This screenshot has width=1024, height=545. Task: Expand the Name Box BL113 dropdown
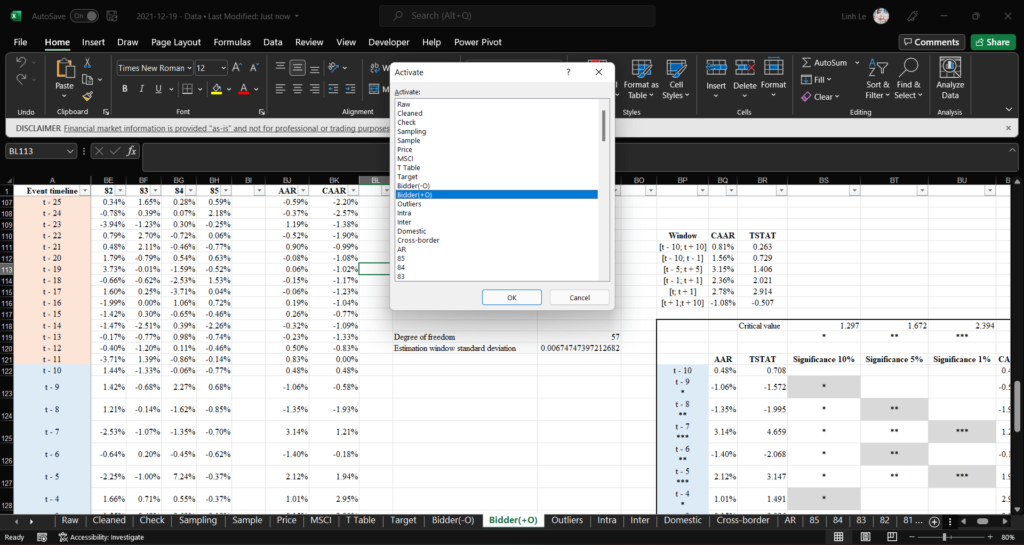coord(71,151)
